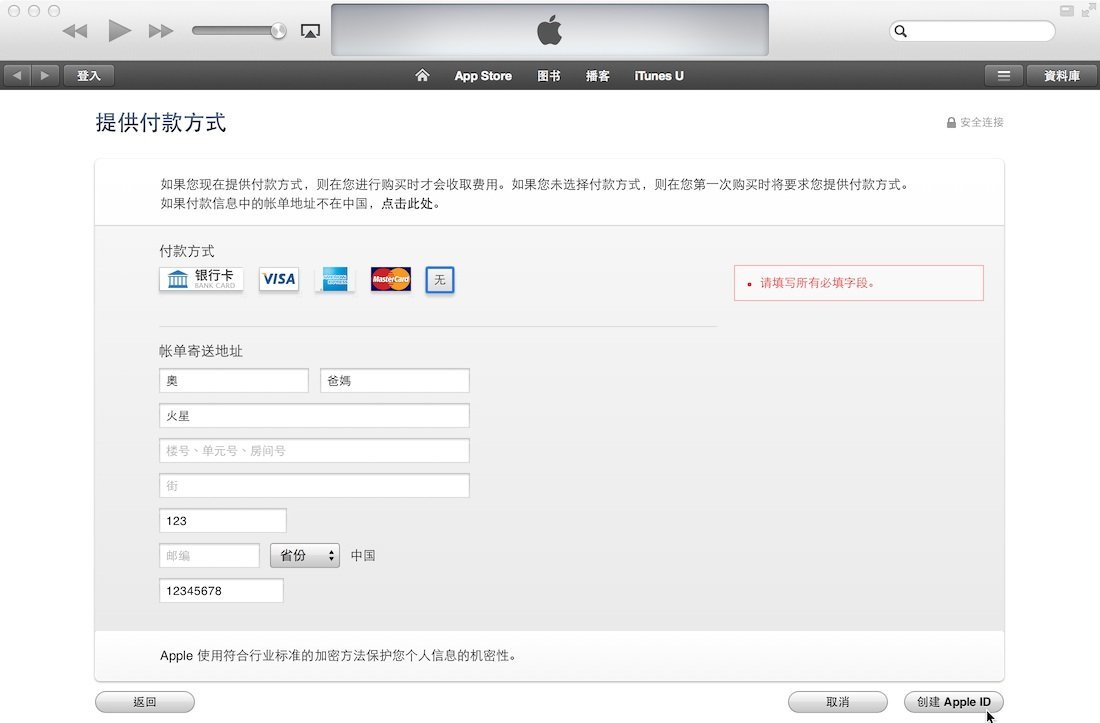This screenshot has width=1100, height=723.
Task: Select 无 (none) payment method
Action: click(x=440, y=280)
